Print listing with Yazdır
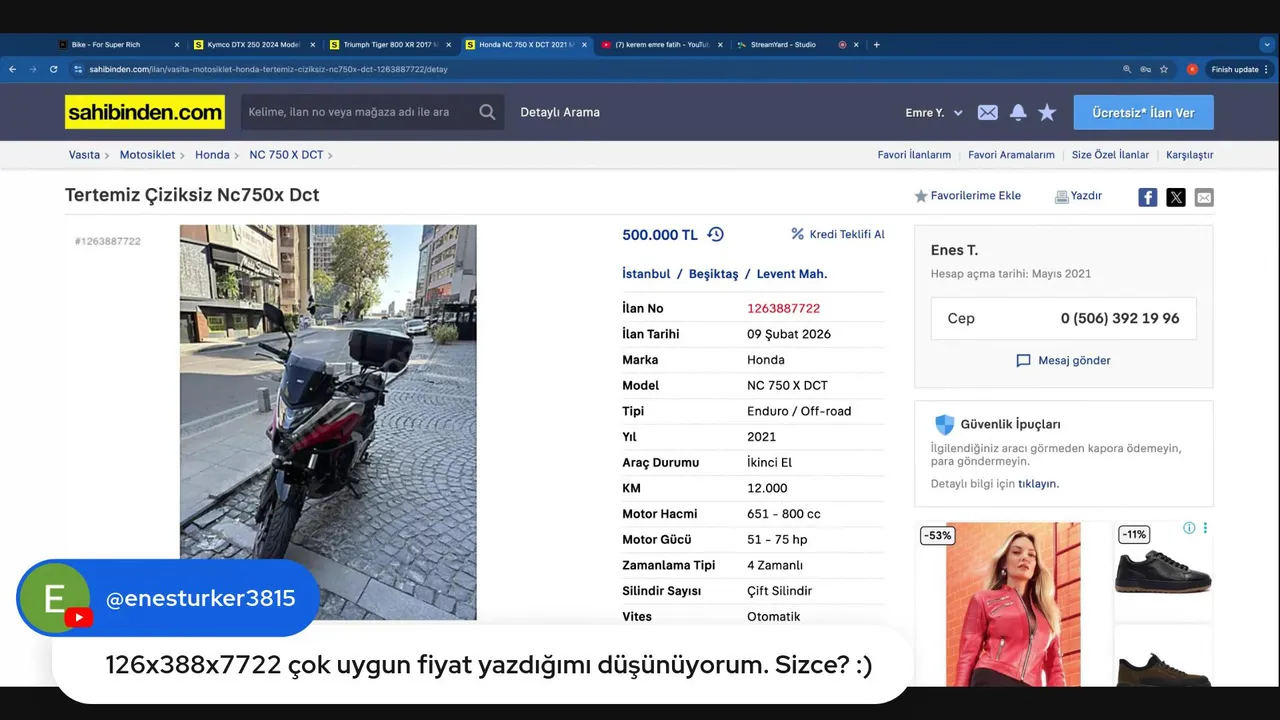The image size is (1280, 720). 1078,196
